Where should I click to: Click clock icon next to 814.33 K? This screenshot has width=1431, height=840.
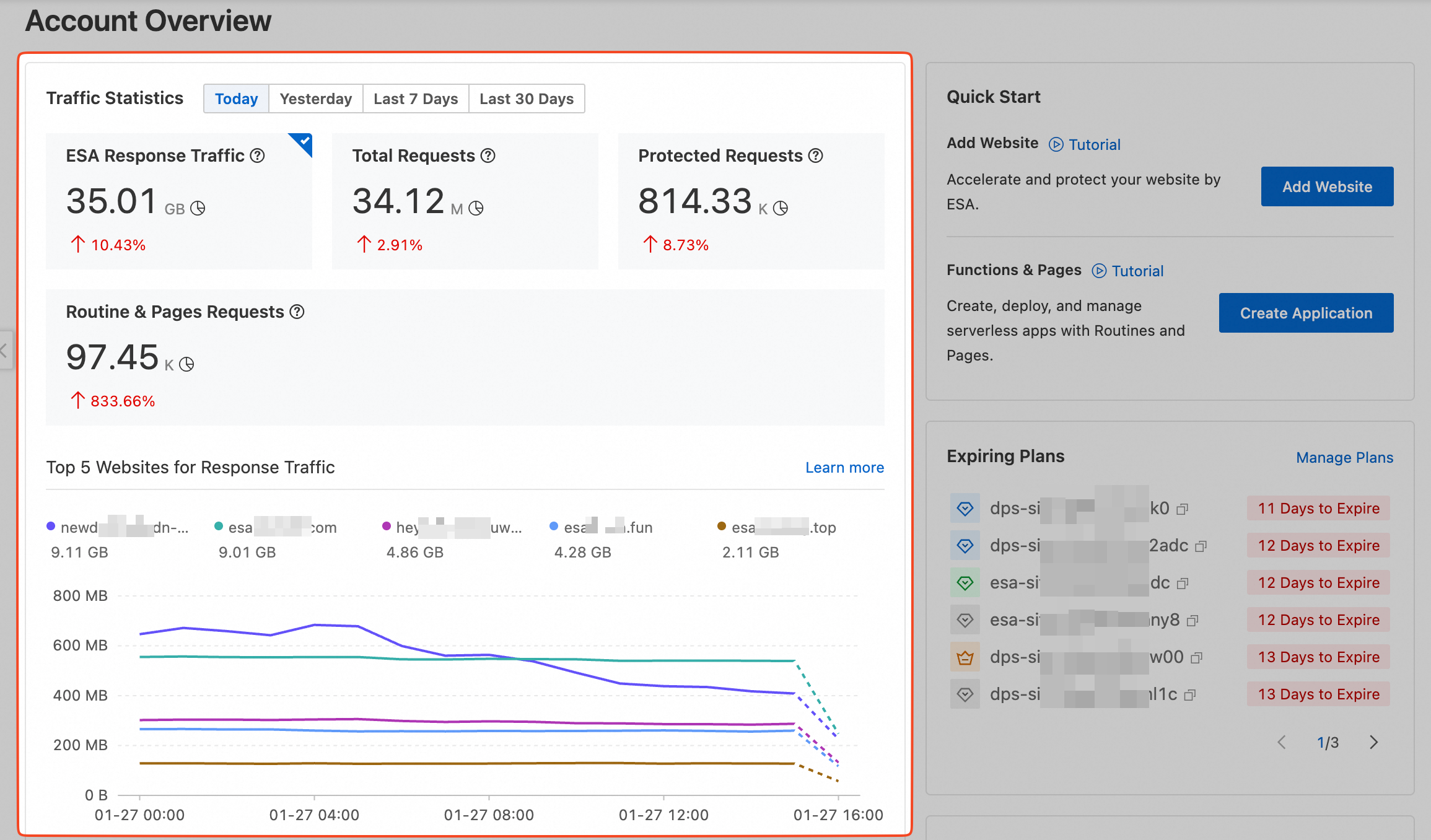point(781,208)
